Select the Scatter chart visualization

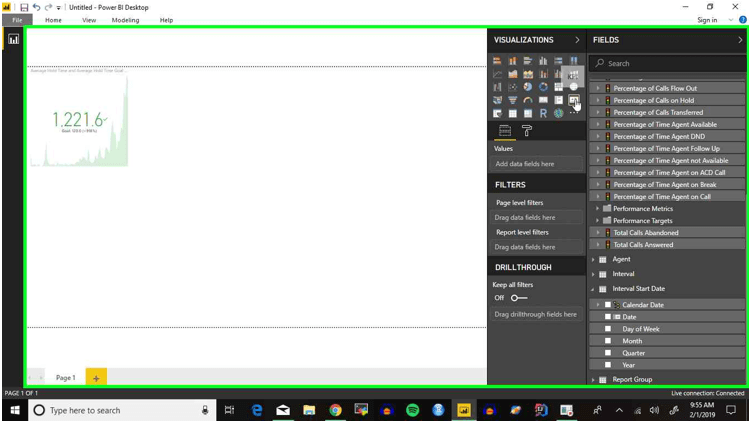click(512, 87)
